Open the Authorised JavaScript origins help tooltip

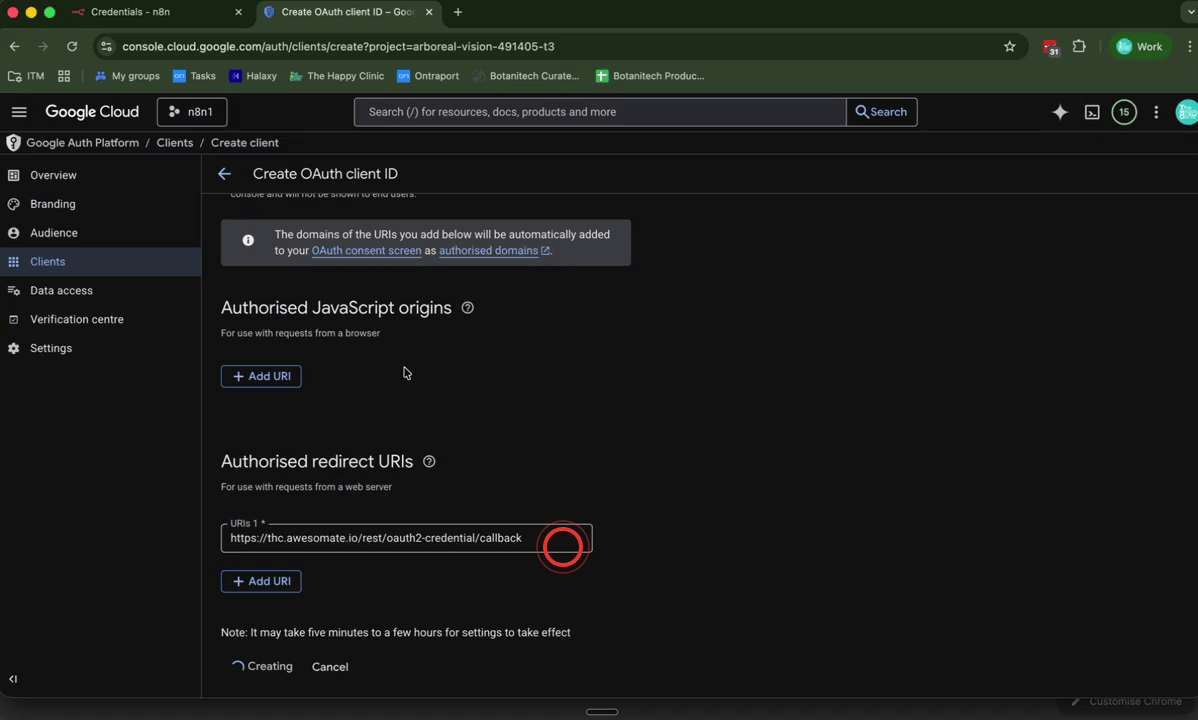click(x=467, y=308)
